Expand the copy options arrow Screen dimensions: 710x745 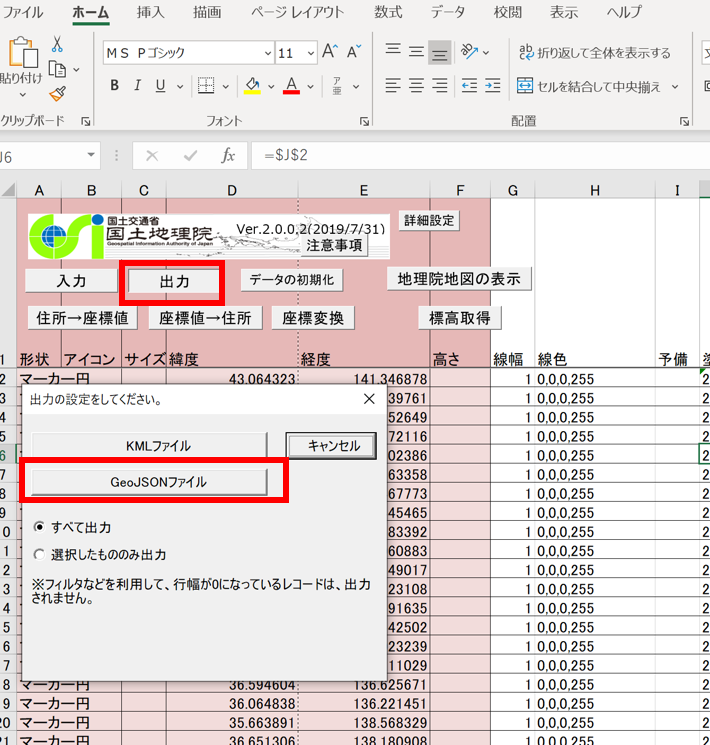point(76,70)
